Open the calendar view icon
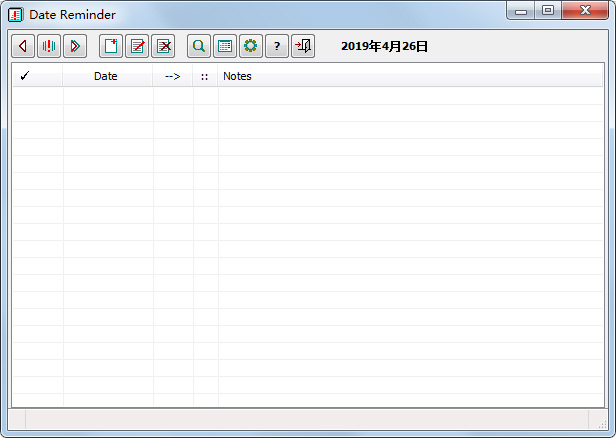The width and height of the screenshot is (616, 438). pyautogui.click(x=225, y=46)
